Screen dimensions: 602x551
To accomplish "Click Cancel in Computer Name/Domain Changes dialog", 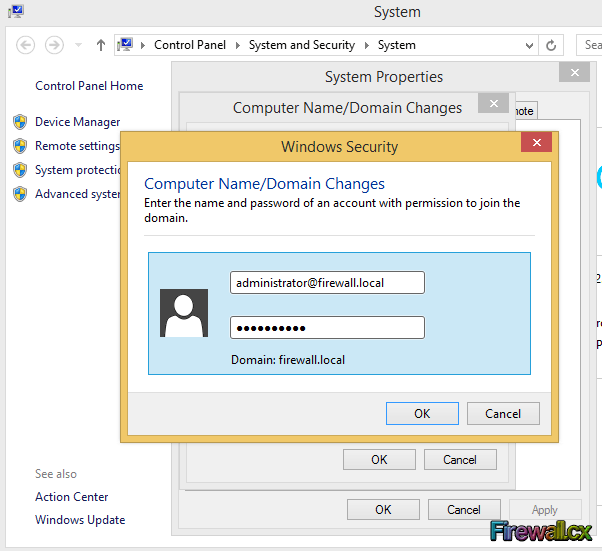I will (460, 460).
